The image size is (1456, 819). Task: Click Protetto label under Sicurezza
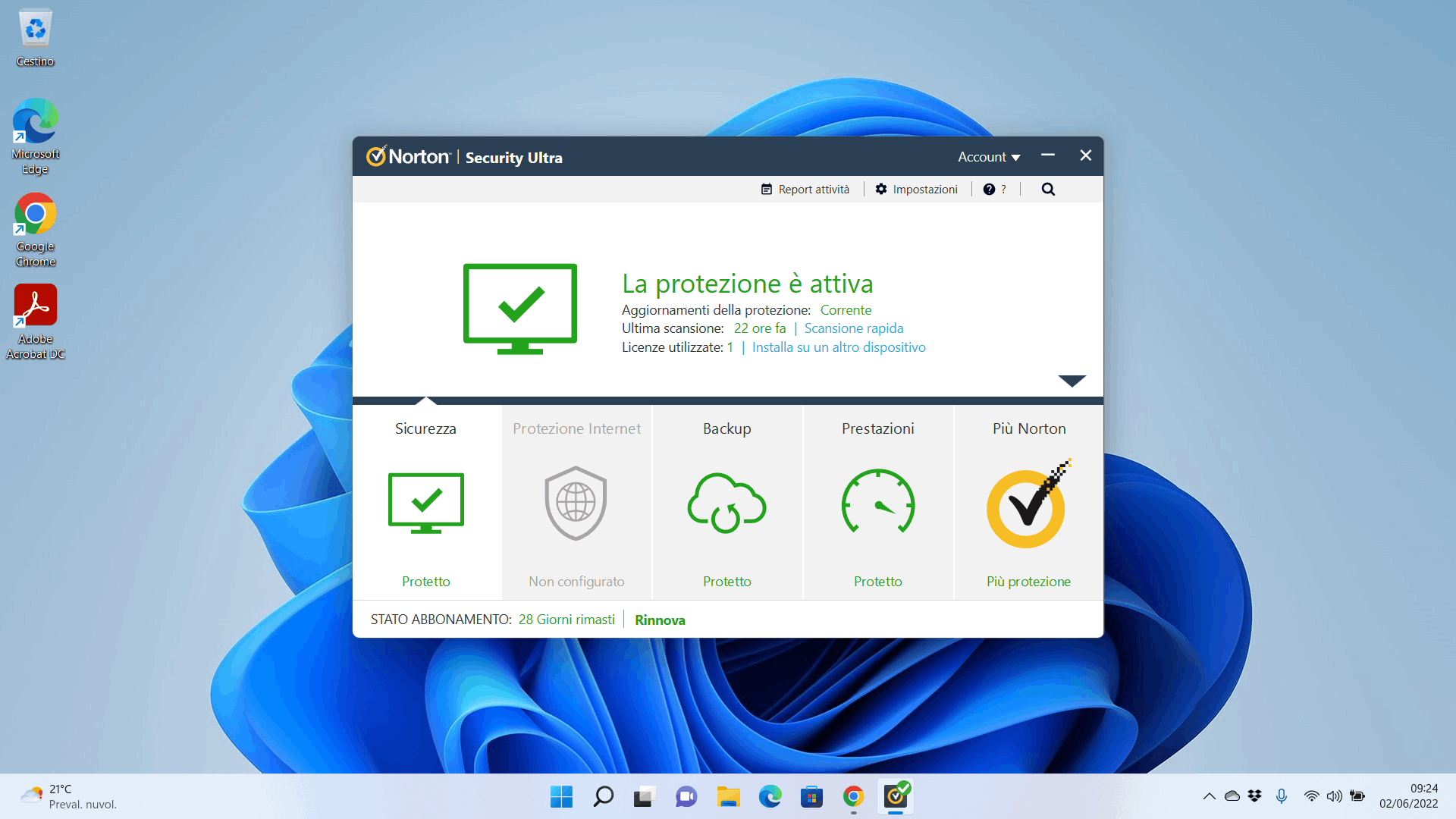click(425, 582)
